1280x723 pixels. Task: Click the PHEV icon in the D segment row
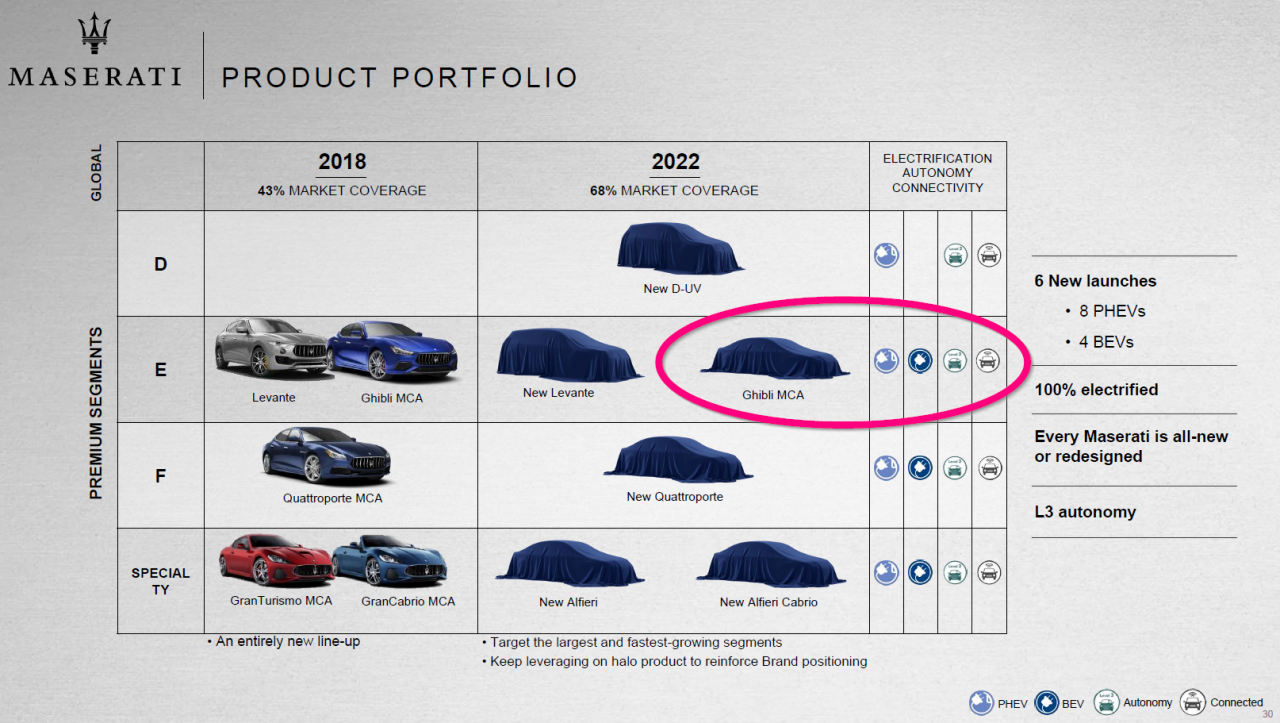(x=886, y=255)
